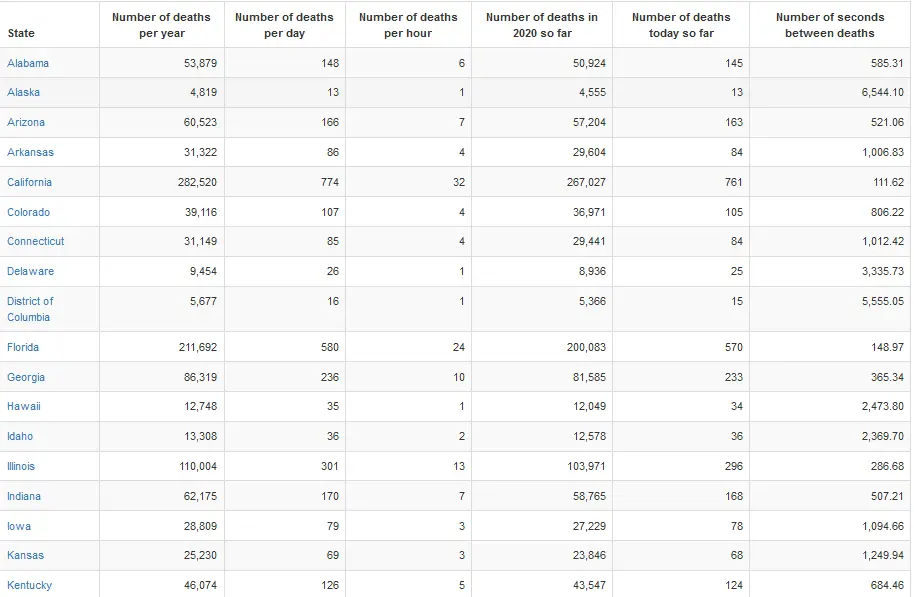
Task: Open the Alabama state link
Action: click(28, 63)
